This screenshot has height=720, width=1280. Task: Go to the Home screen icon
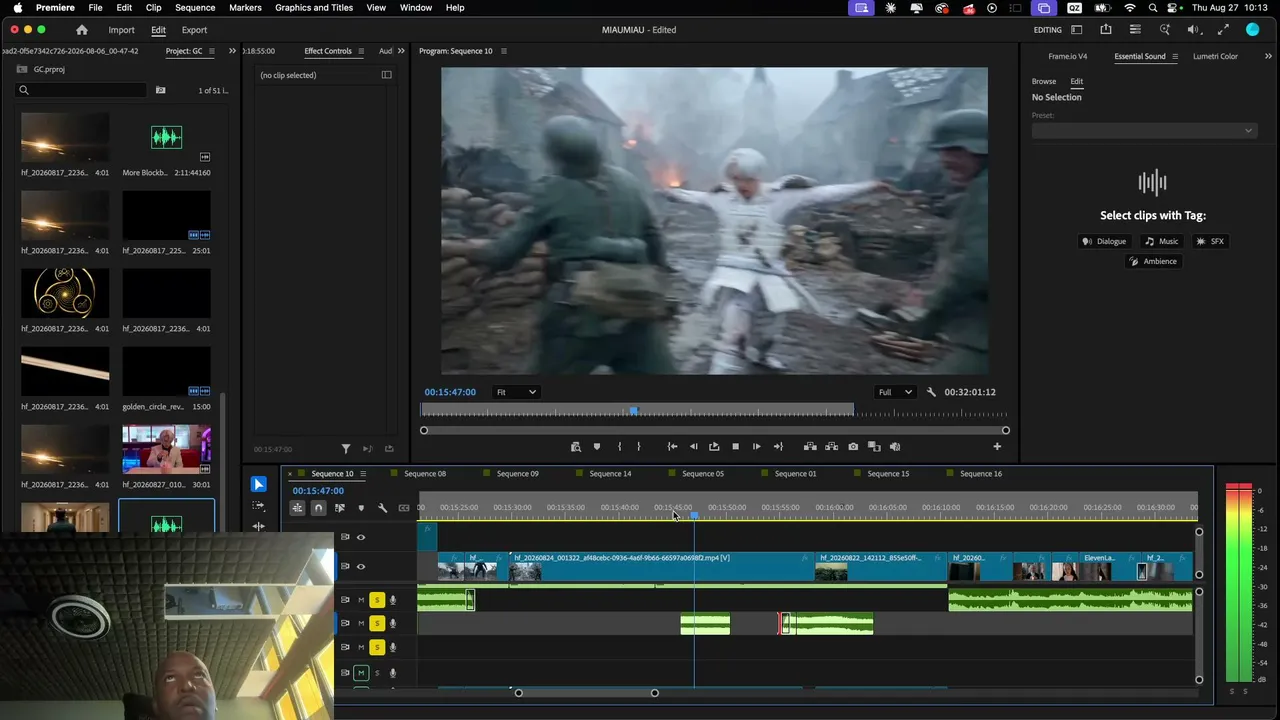point(82,30)
